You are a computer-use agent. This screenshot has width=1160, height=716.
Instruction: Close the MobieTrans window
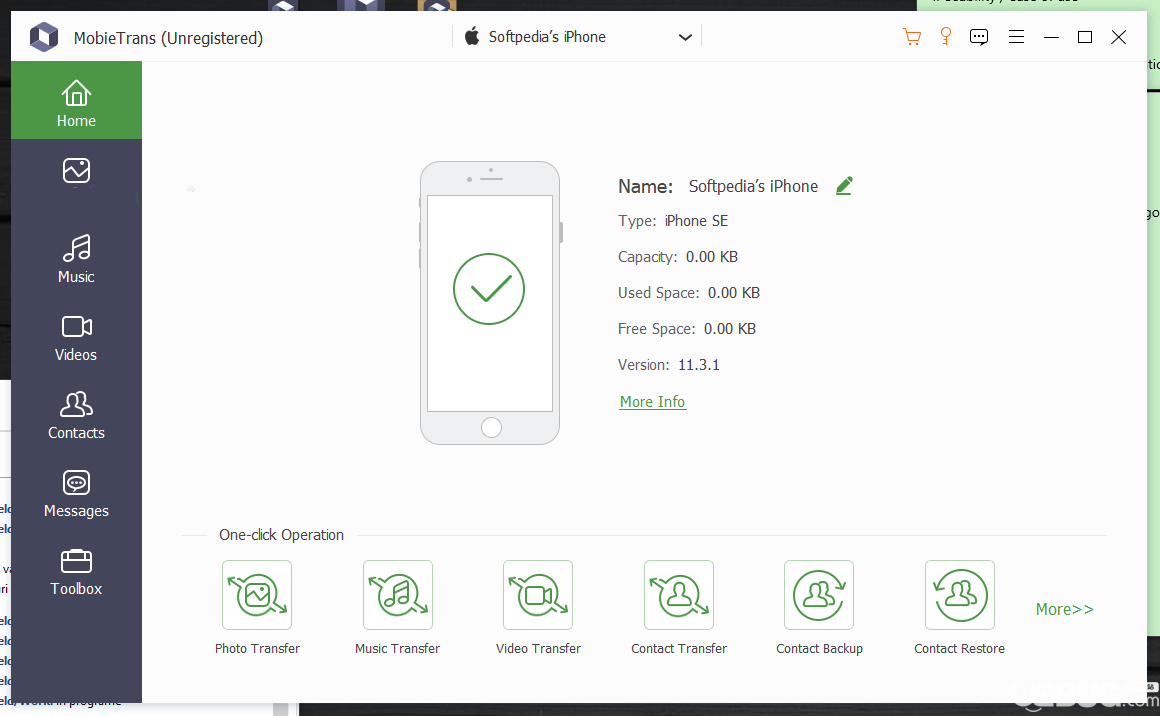pos(1119,37)
